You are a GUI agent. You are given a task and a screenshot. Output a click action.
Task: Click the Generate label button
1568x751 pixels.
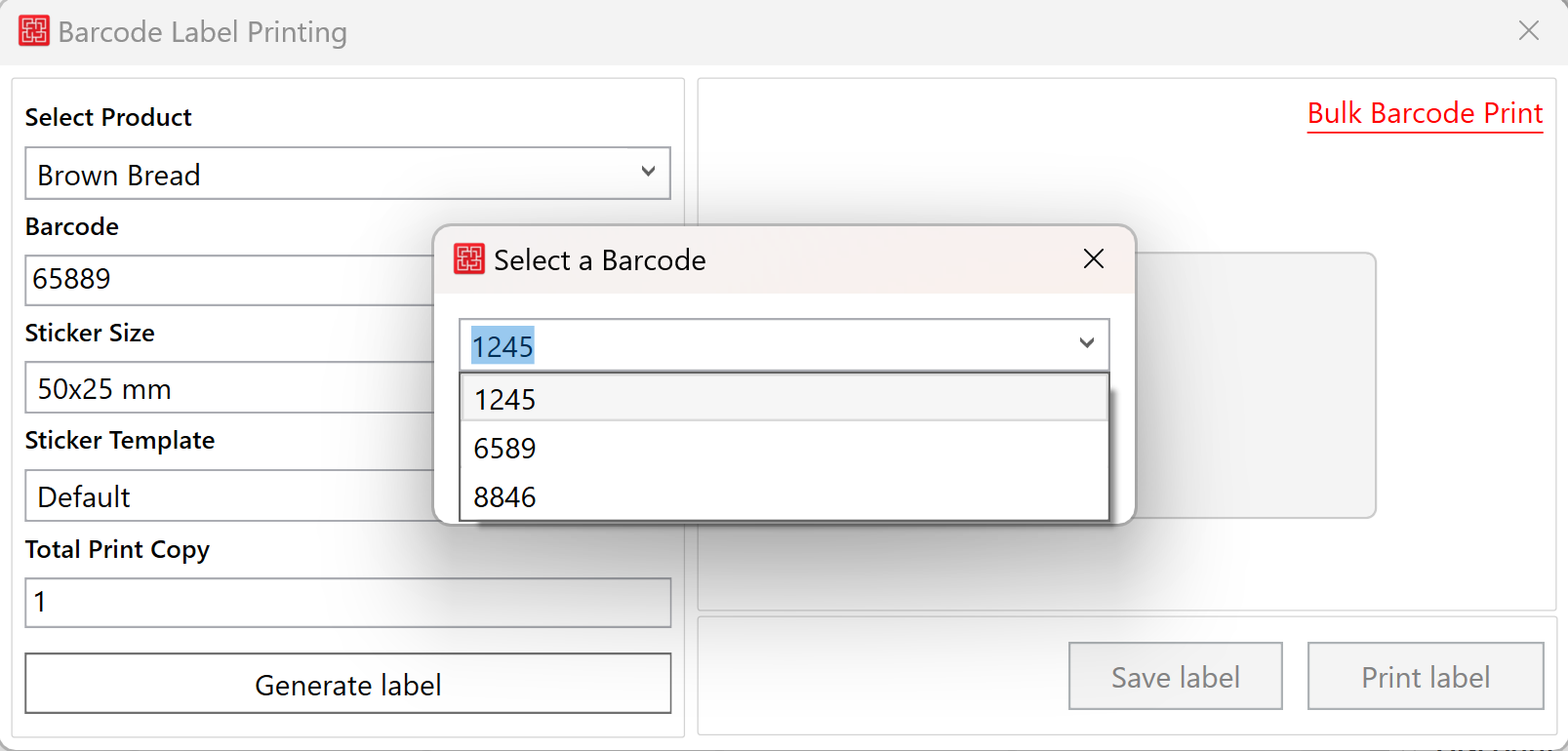(348, 684)
